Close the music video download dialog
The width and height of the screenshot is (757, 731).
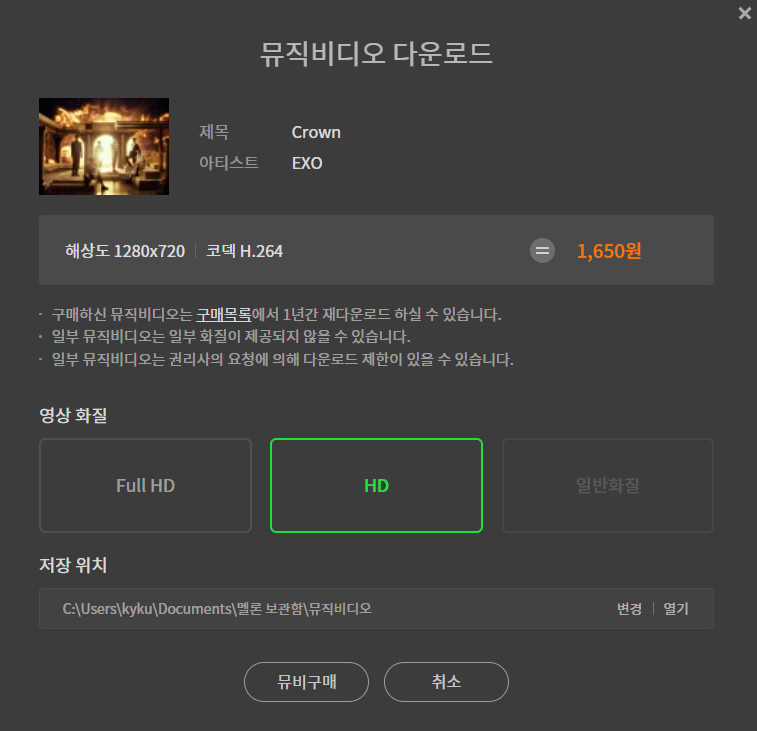click(x=744, y=13)
